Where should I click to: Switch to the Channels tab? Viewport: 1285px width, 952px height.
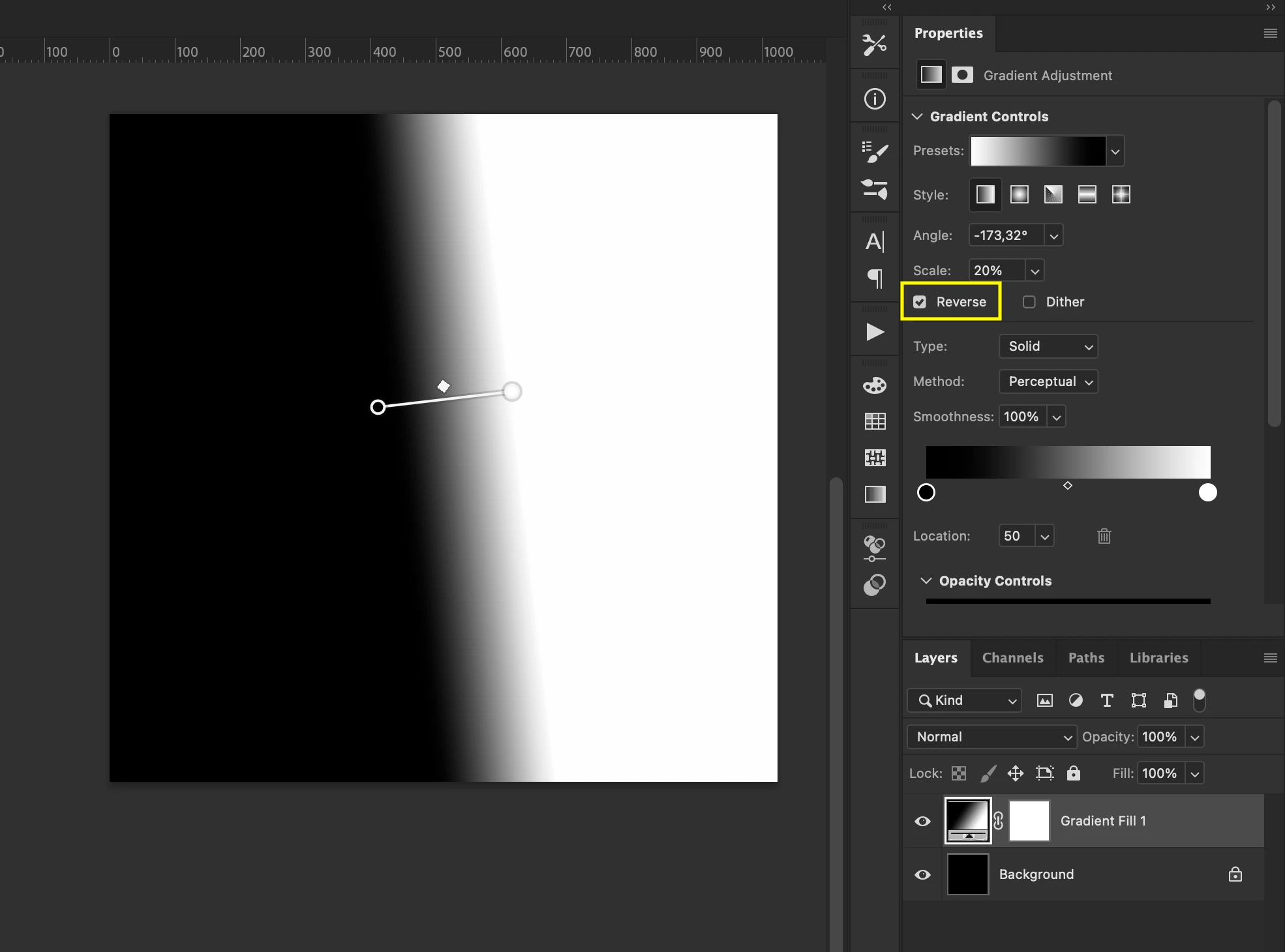point(1012,658)
